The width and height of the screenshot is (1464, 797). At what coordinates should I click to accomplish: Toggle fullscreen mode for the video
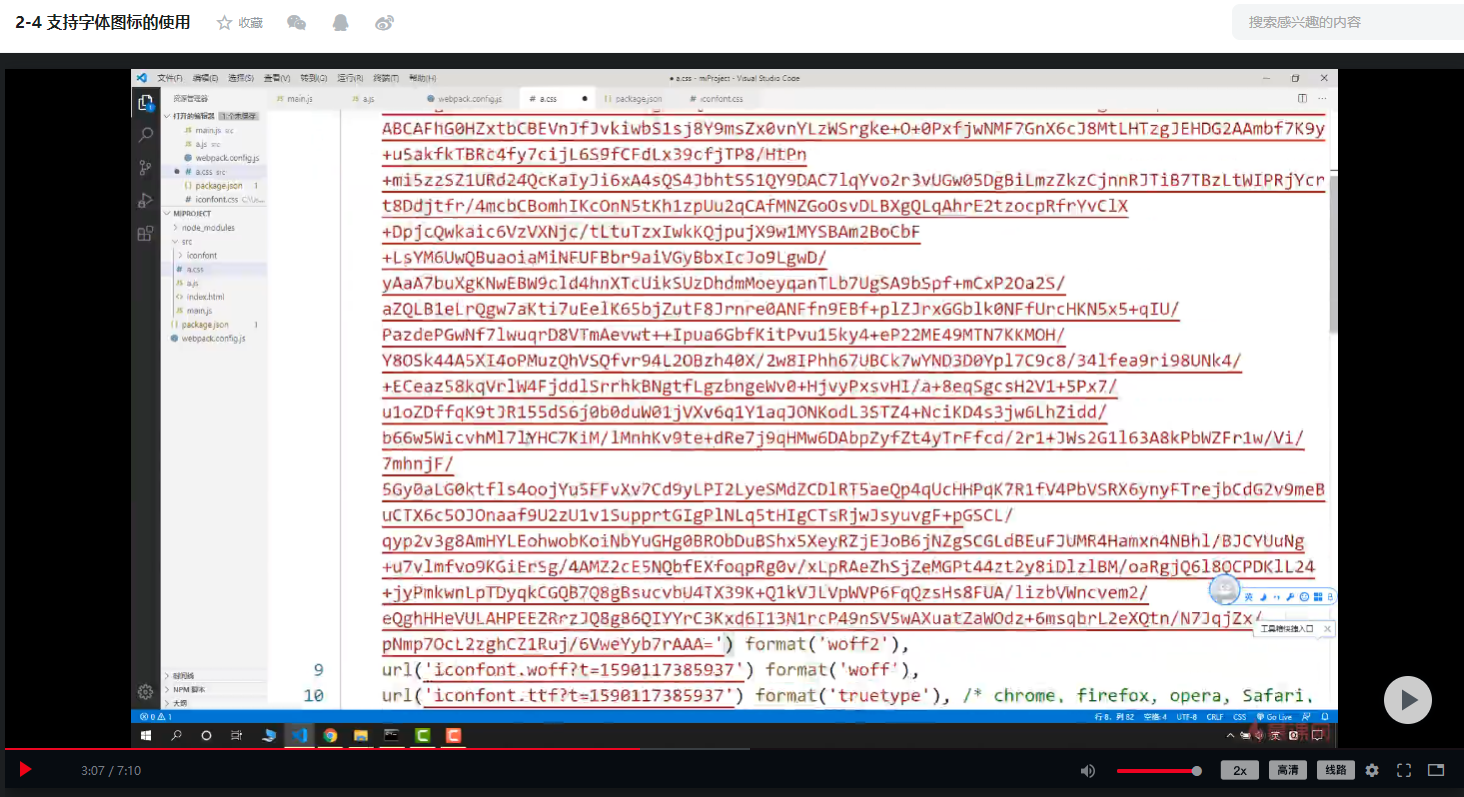[1404, 770]
